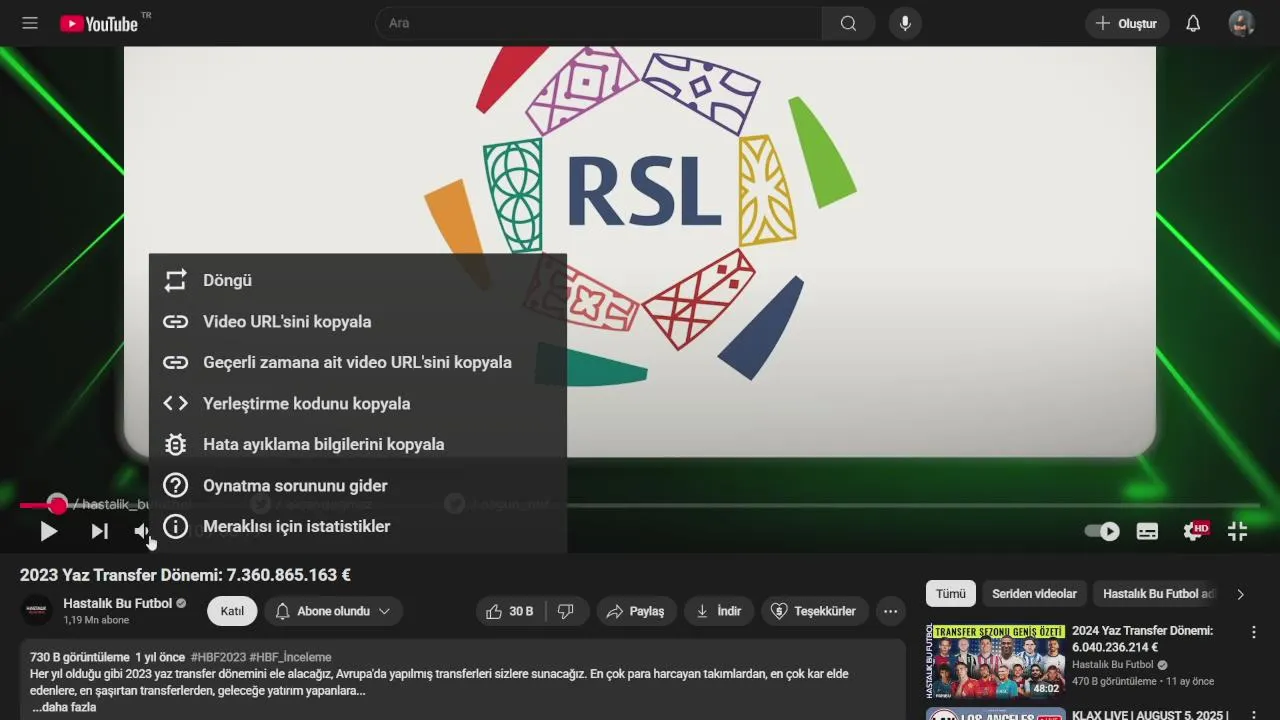The width and height of the screenshot is (1280, 720).
Task: Select Hata ayıklama bilgilerini kopyala
Action: 358,445
